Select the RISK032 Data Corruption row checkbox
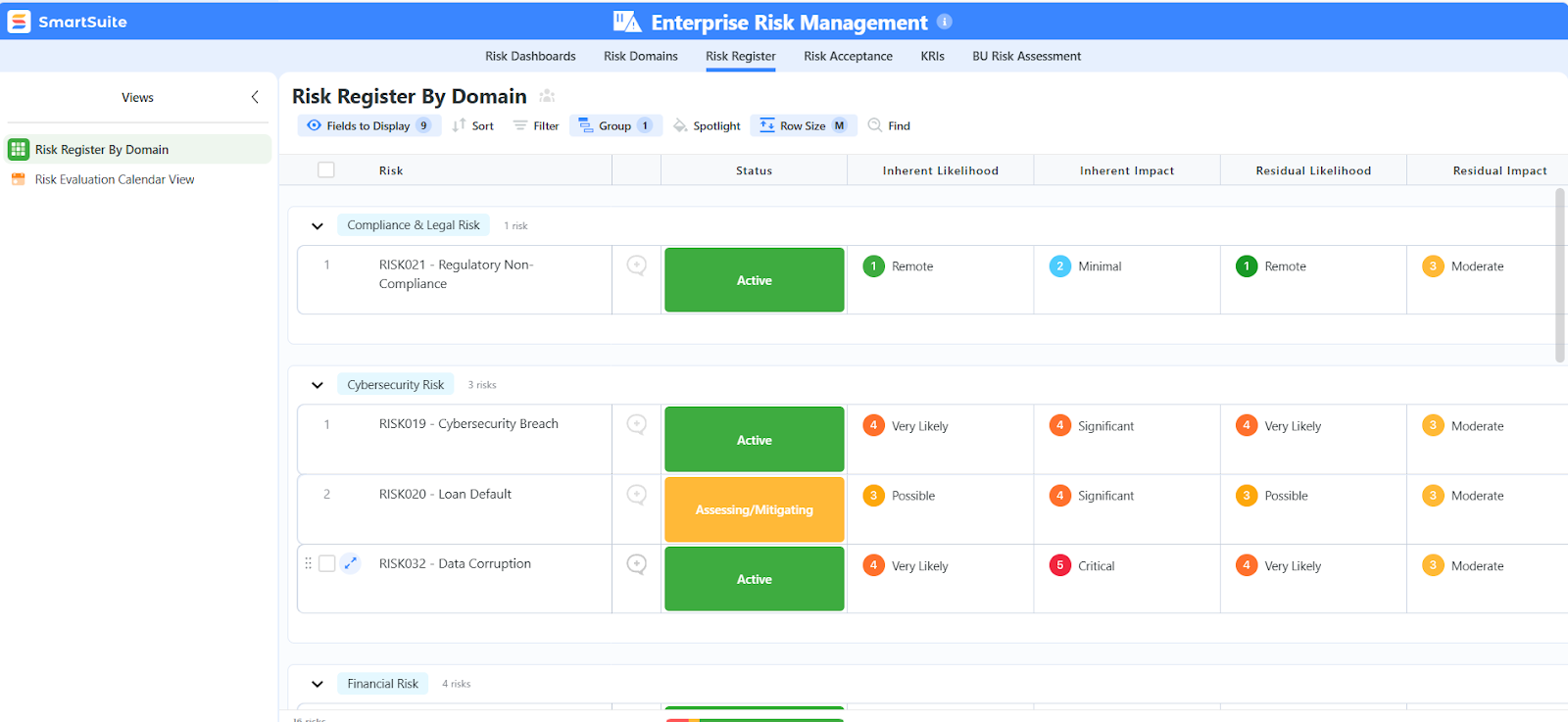This screenshot has width=1568, height=722. point(327,563)
